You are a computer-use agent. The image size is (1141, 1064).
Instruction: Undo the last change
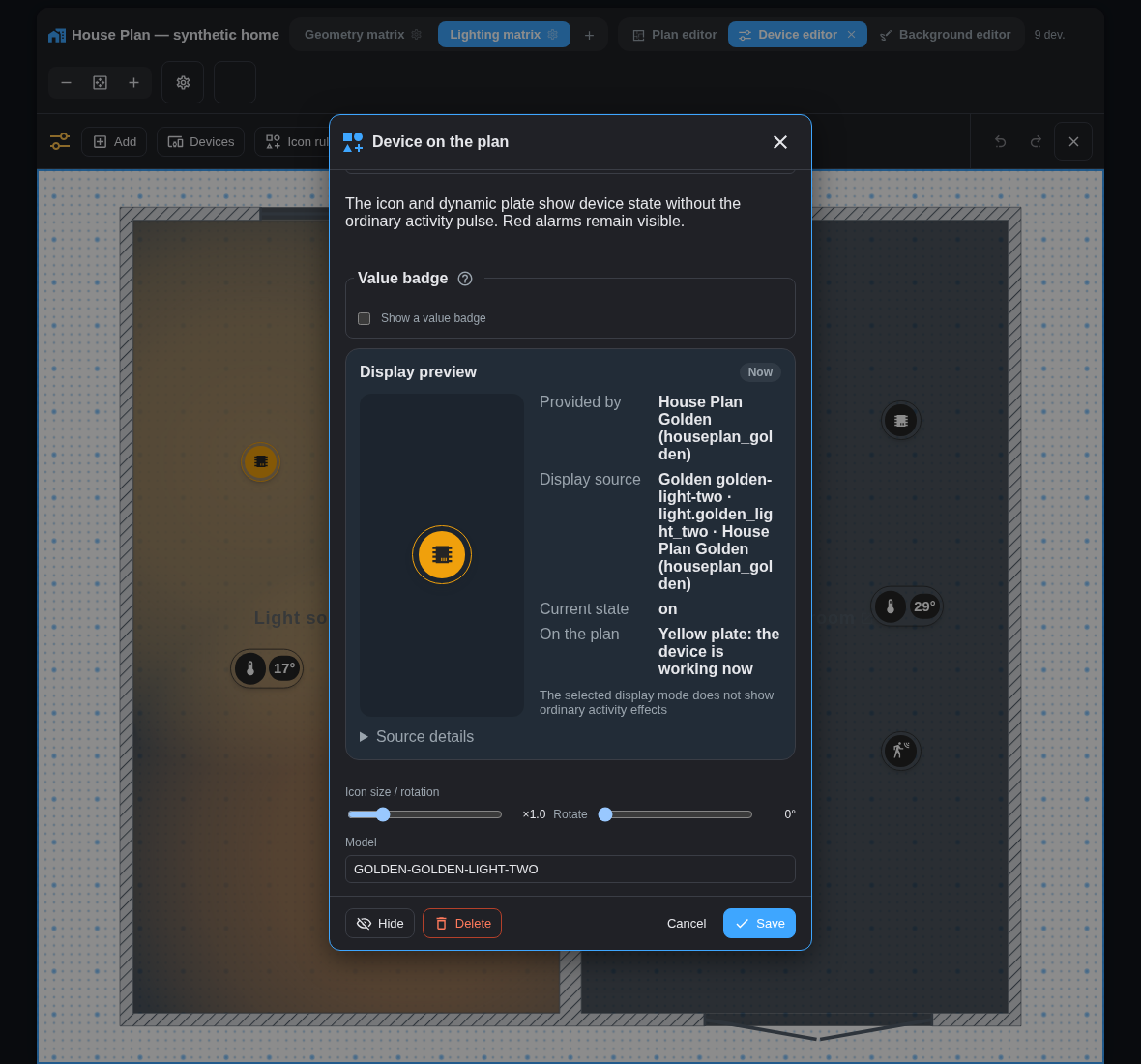[1001, 142]
